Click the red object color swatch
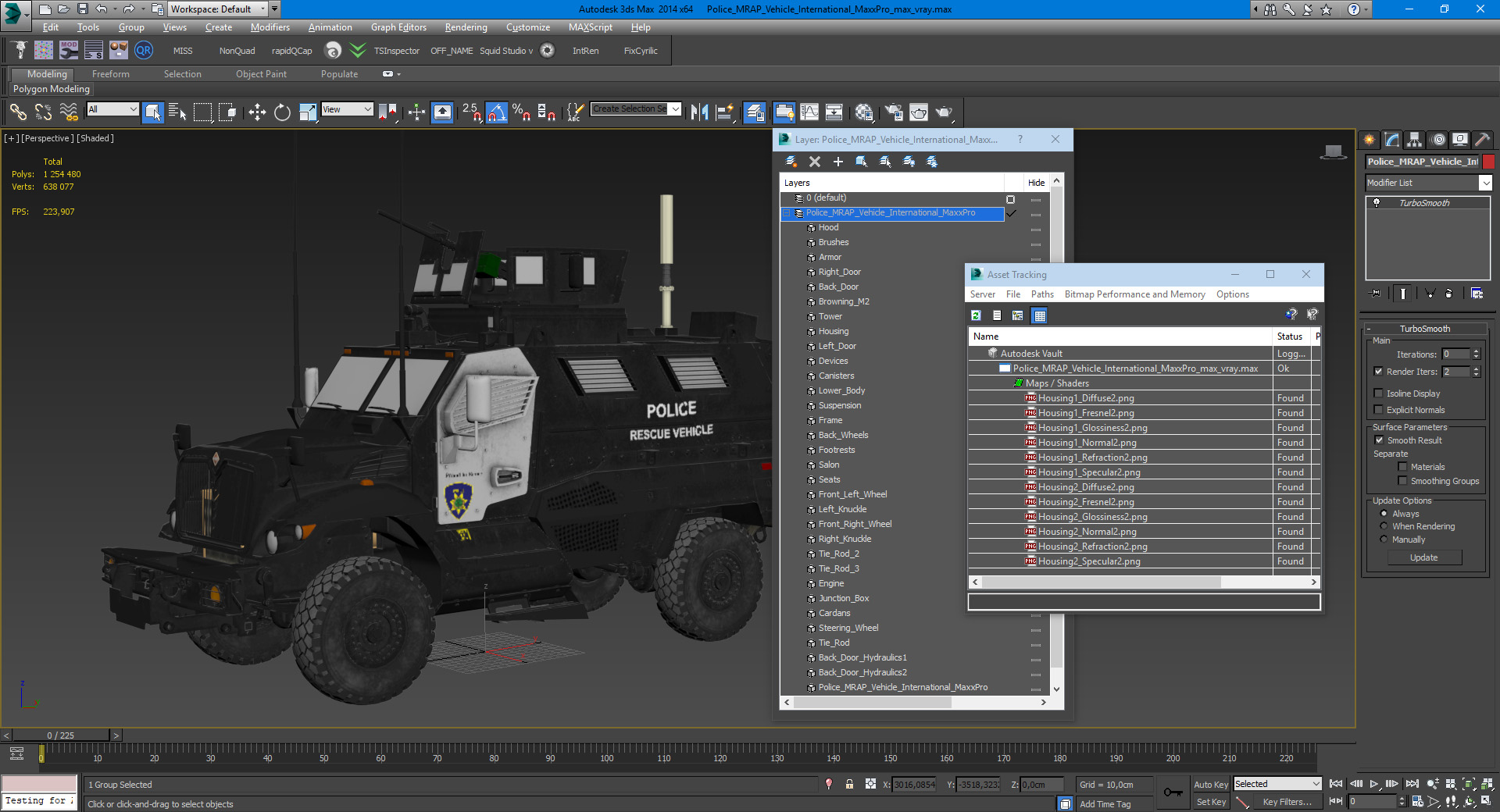Screen dimensions: 1500x812 point(1488,162)
